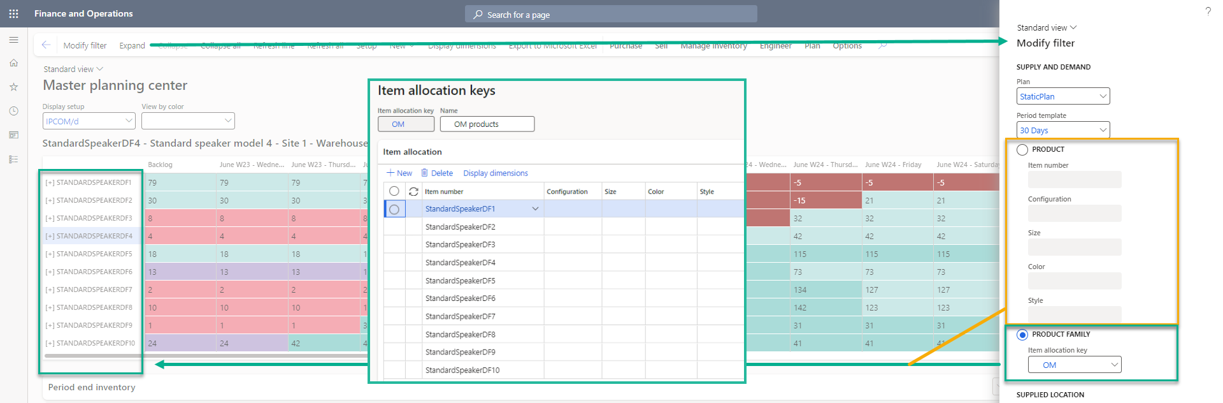Viewport: 1223px width, 403px height.
Task: Open Standard view dropdown above Master planning center
Action: click(73, 69)
